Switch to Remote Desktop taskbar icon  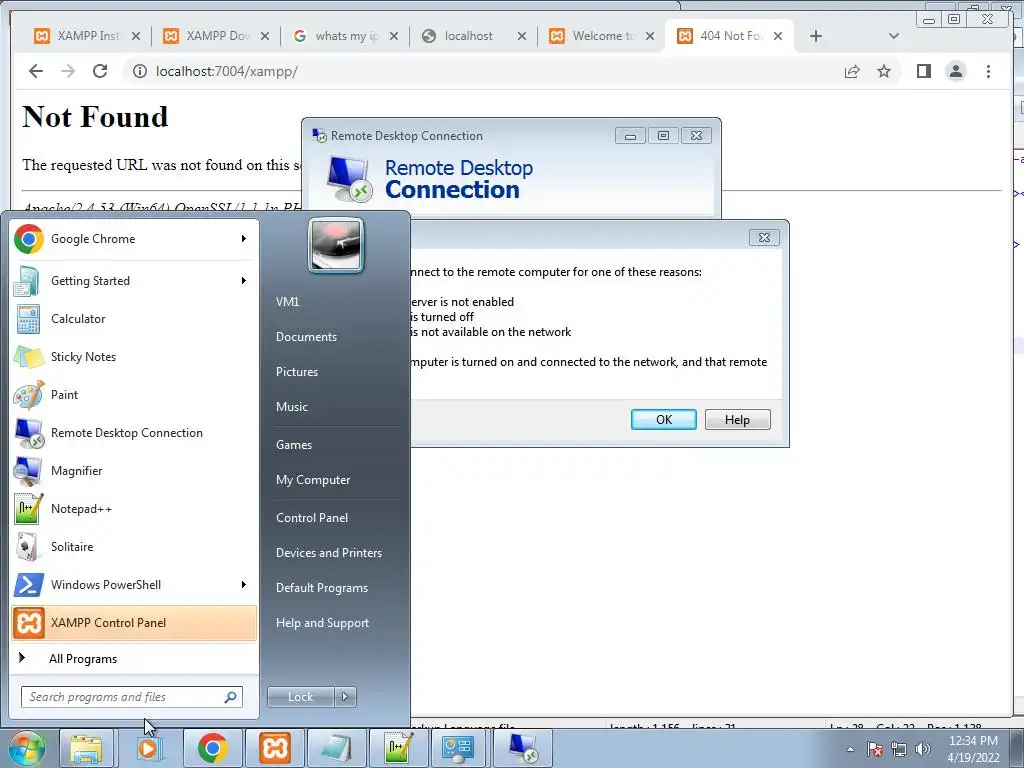pyautogui.click(x=522, y=748)
